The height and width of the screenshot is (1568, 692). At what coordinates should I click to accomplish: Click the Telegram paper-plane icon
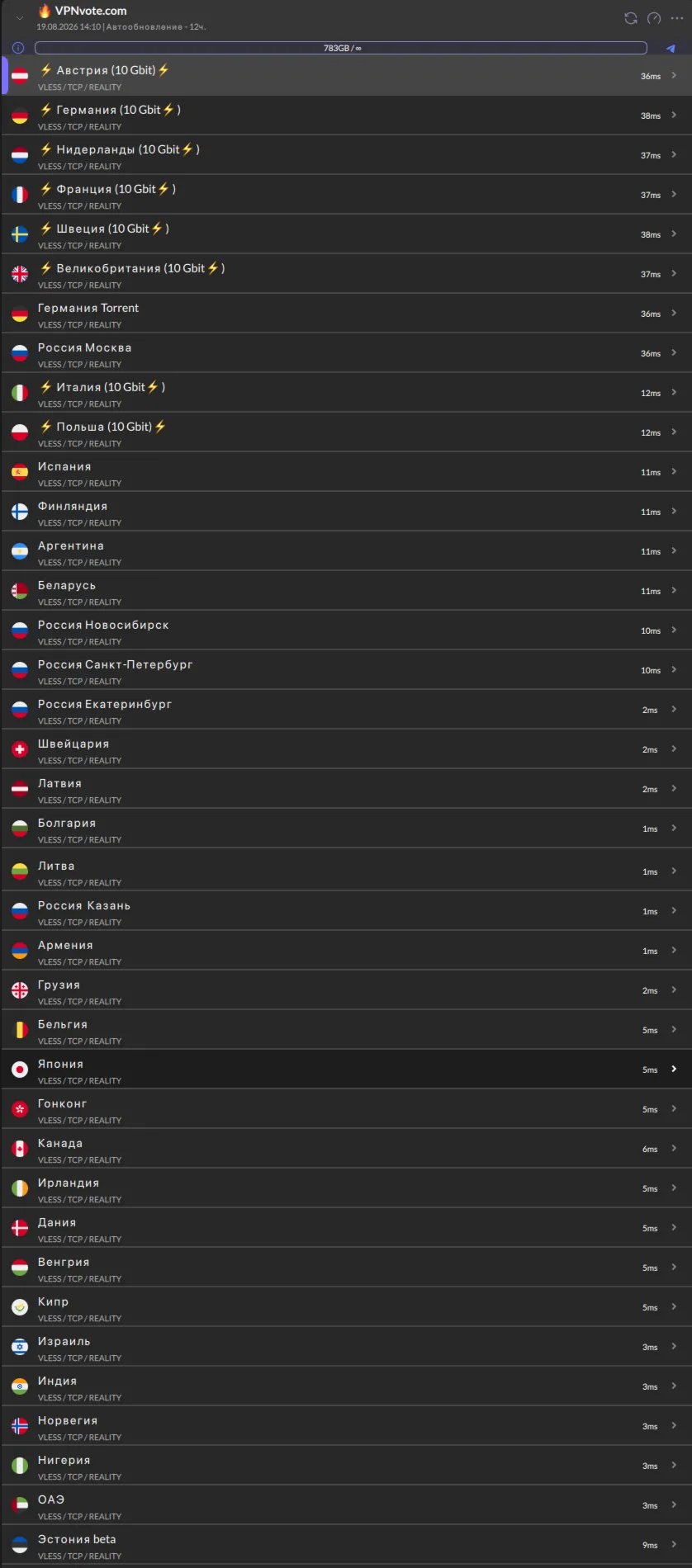pos(671,49)
